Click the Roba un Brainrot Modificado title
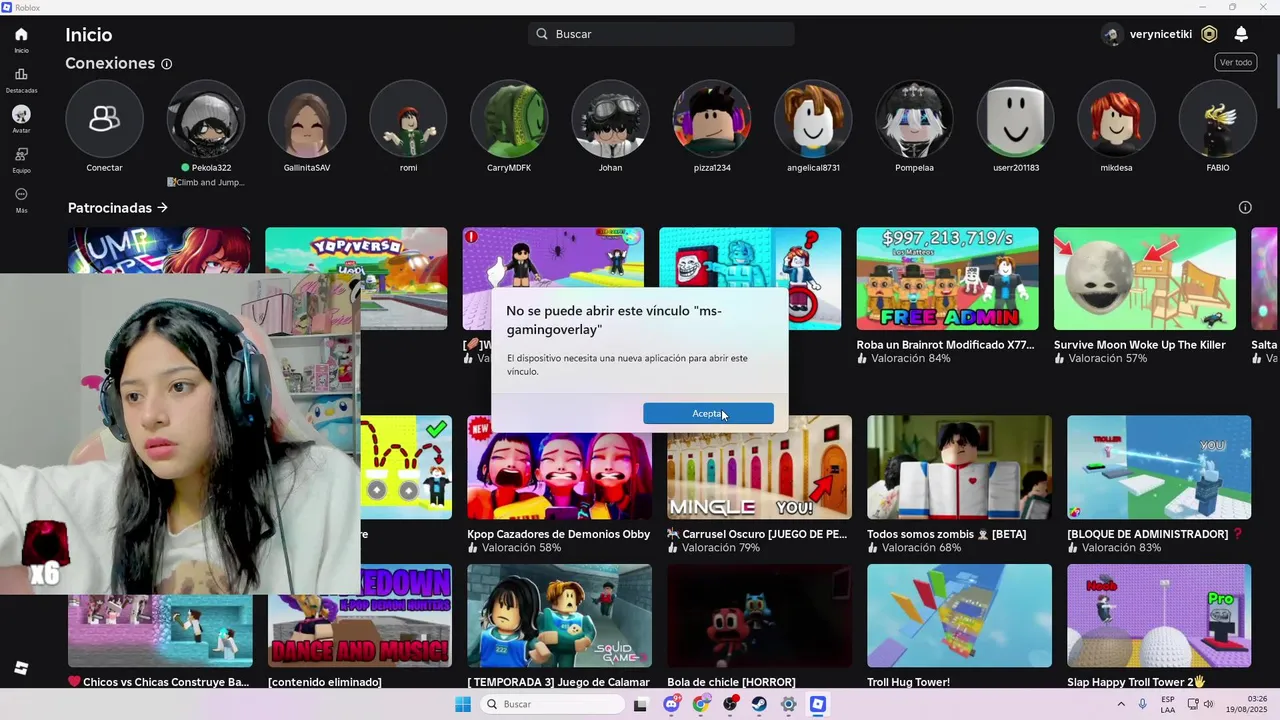 tap(945, 345)
